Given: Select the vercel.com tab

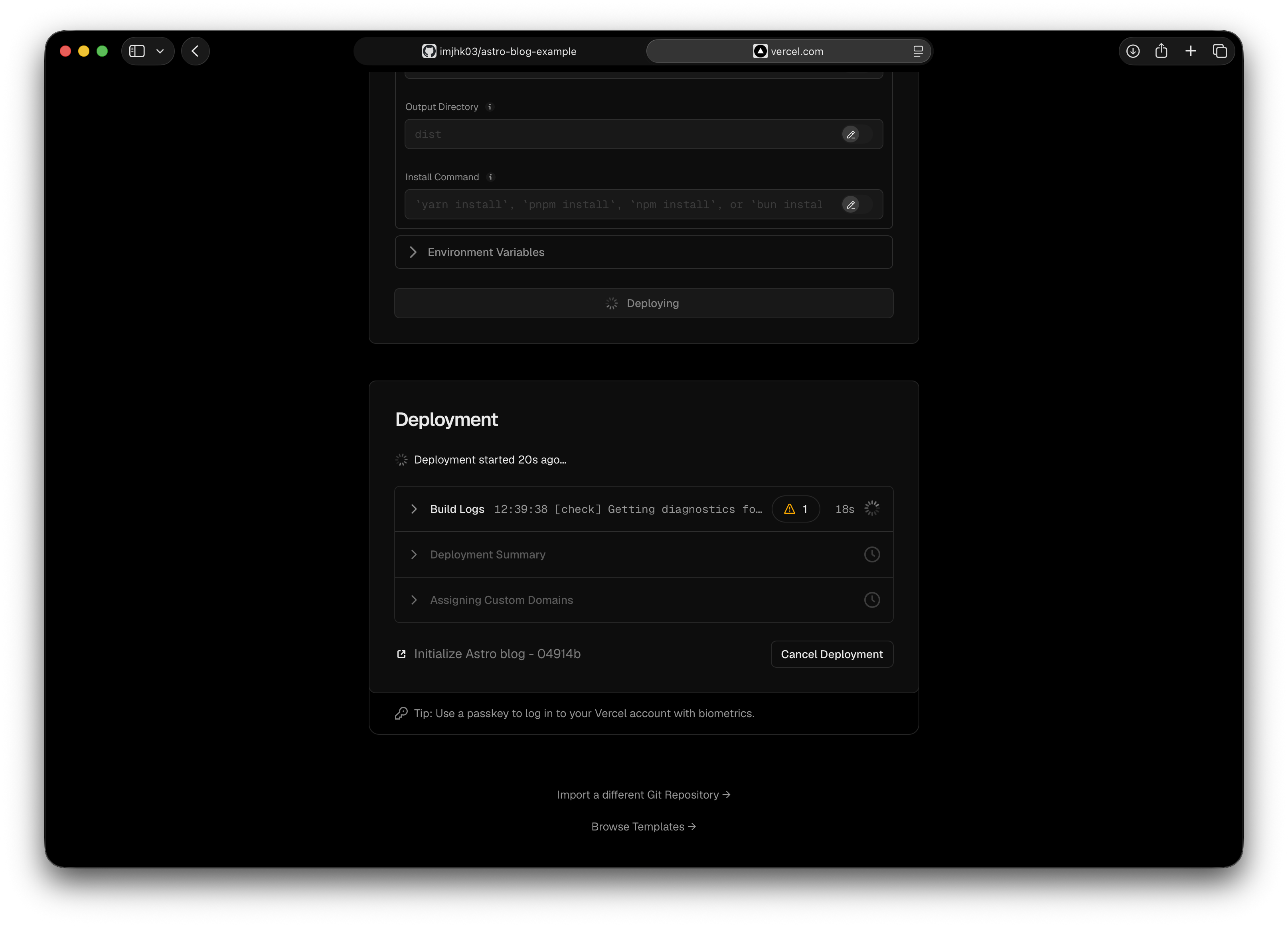Looking at the screenshot, I should (788, 51).
